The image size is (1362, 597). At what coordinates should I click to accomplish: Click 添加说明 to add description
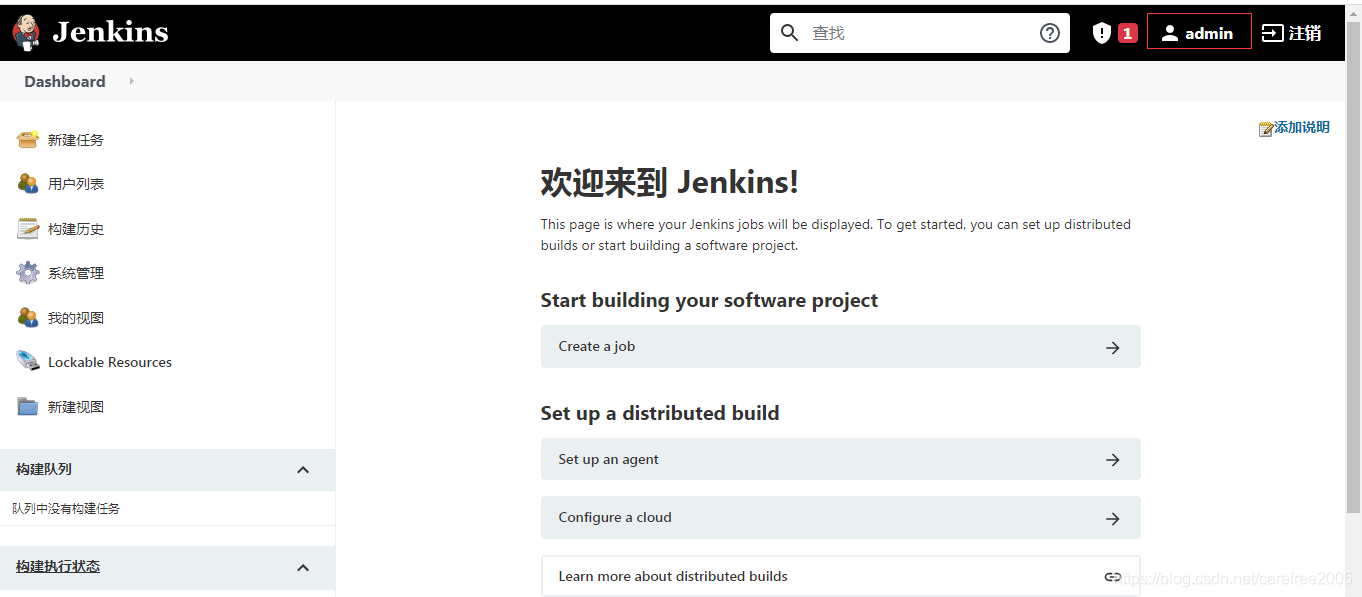[1302, 127]
